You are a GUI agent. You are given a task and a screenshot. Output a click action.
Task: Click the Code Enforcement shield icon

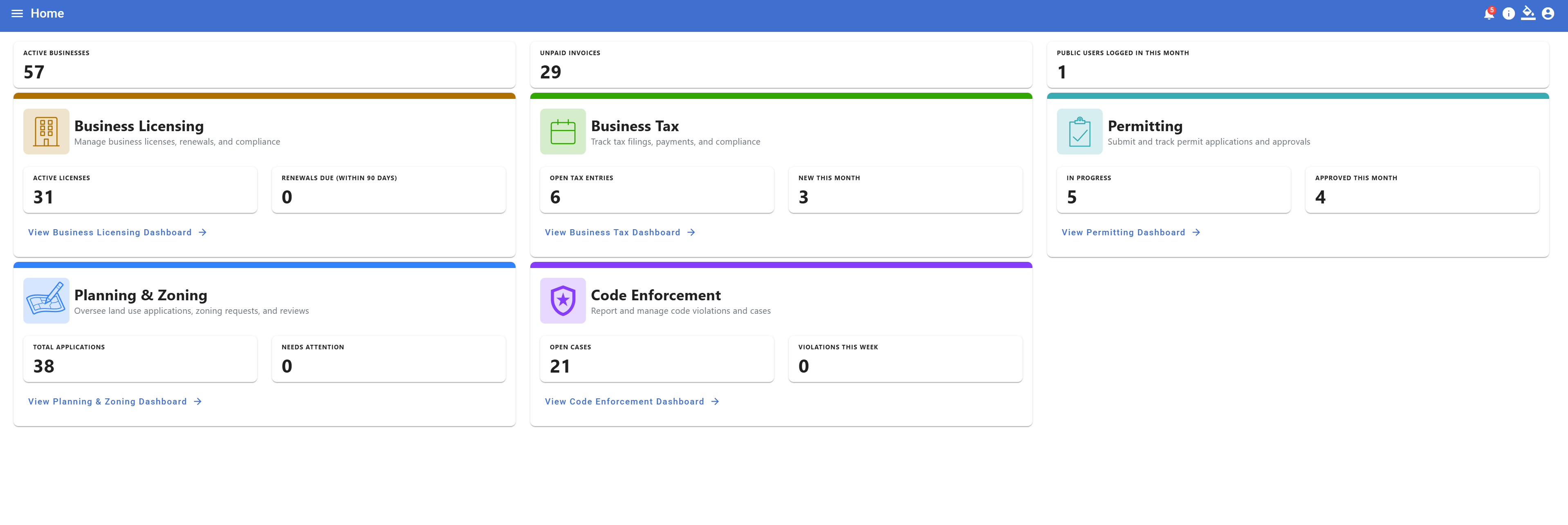(x=563, y=301)
